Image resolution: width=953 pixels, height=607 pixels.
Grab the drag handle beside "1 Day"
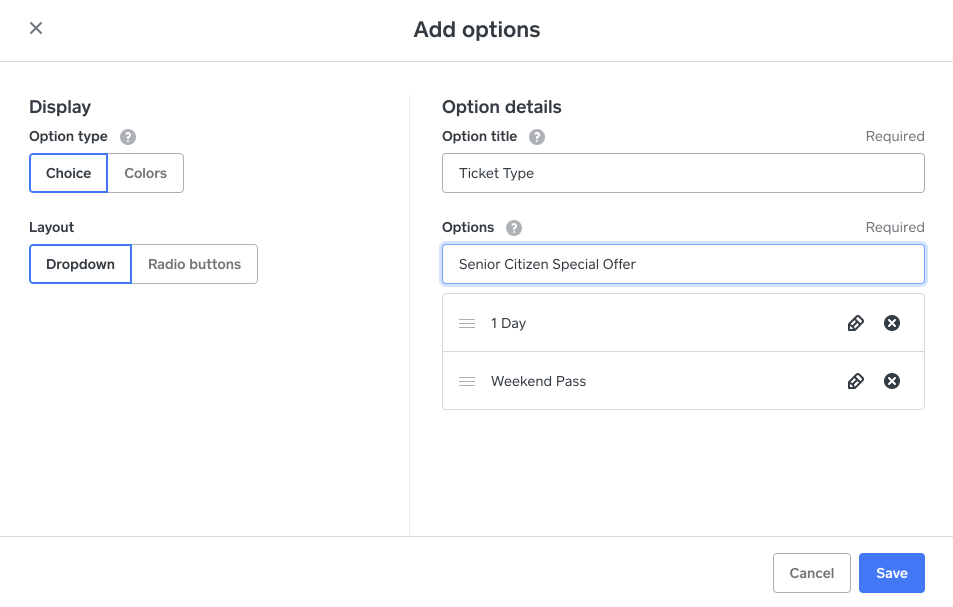[x=466, y=323]
